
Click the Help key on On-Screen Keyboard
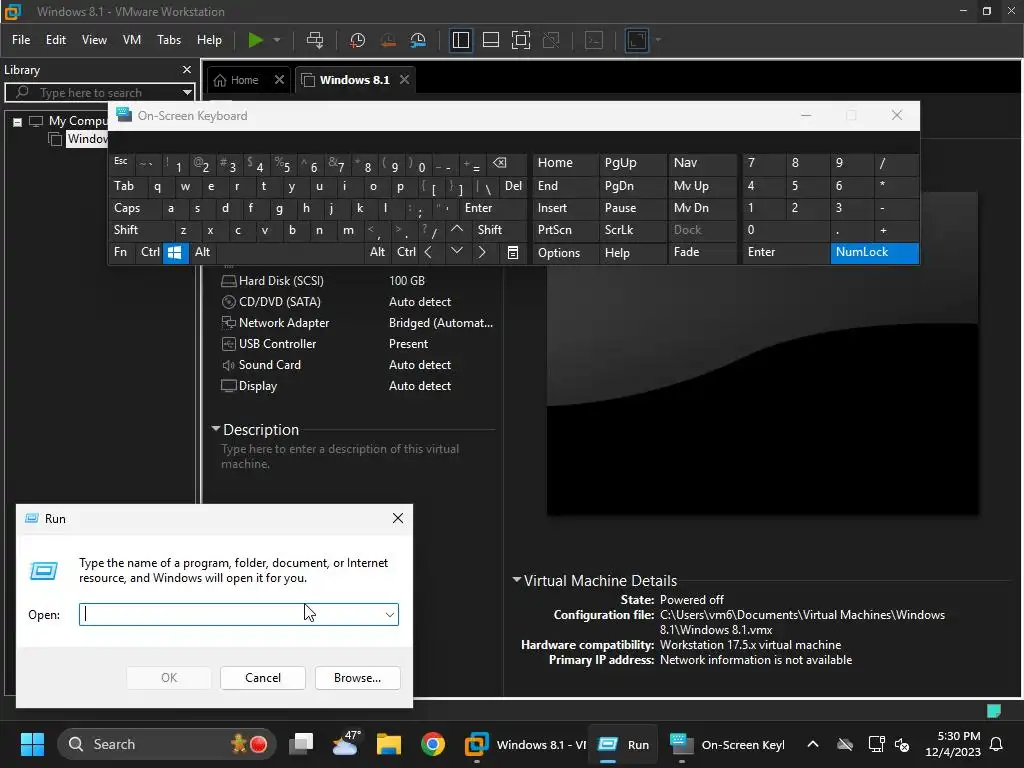pyautogui.click(x=632, y=252)
